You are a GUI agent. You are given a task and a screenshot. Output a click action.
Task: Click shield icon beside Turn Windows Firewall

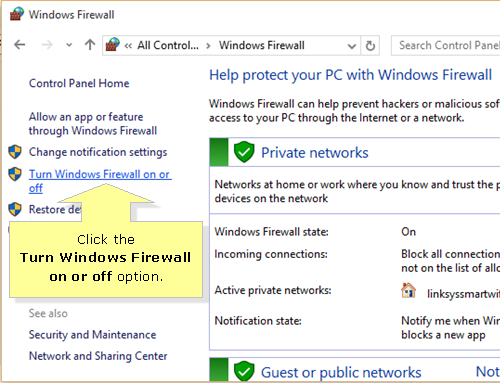15,174
